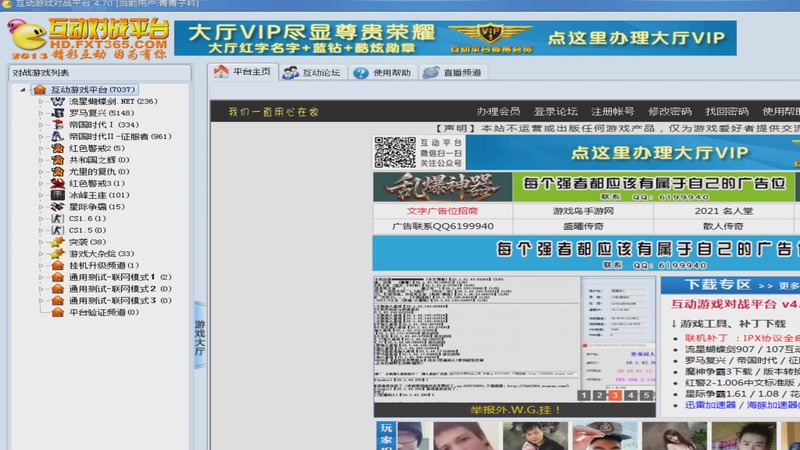Click the 红色警戒3 game icon
Image resolution: width=800 pixels, height=450 pixels.
(x=58, y=184)
